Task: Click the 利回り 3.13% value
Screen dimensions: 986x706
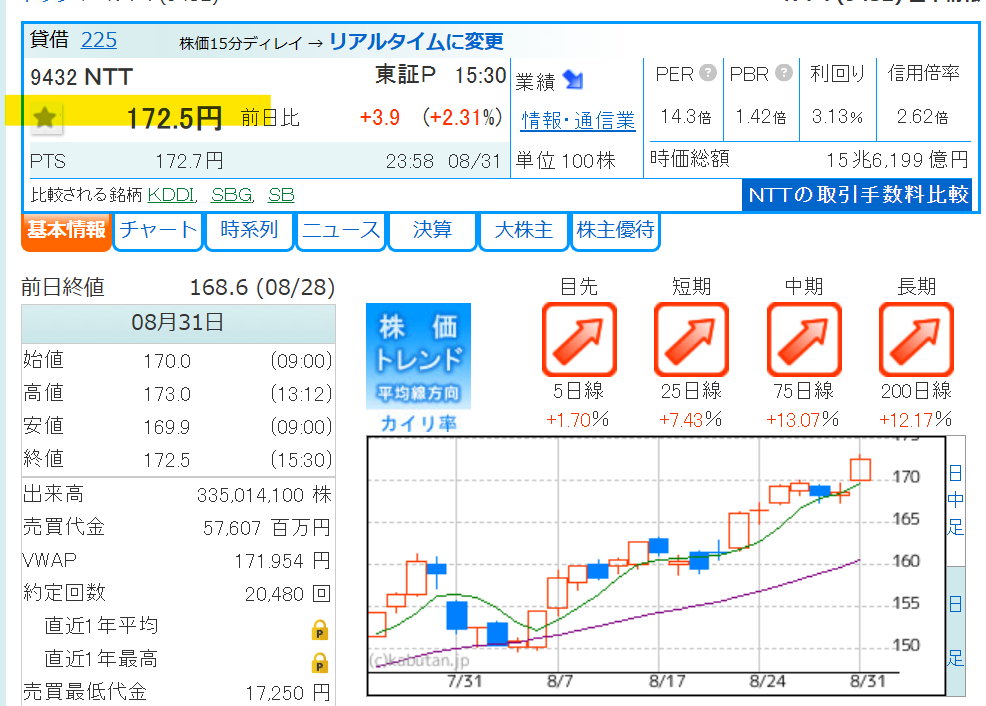Action: [x=837, y=116]
